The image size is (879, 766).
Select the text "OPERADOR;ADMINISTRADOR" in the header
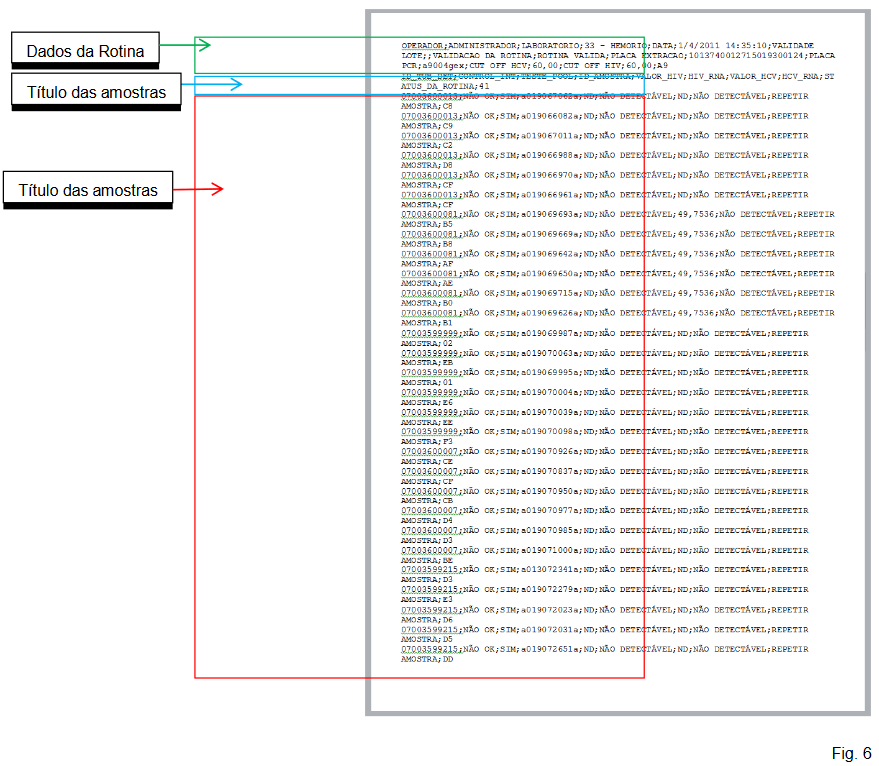(460, 45)
